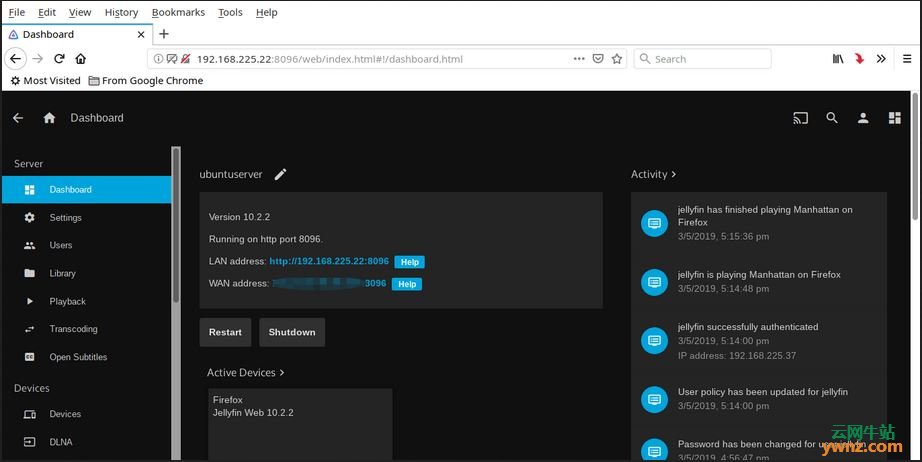Open the Tools menu
The width and height of the screenshot is (922, 462).
point(230,12)
